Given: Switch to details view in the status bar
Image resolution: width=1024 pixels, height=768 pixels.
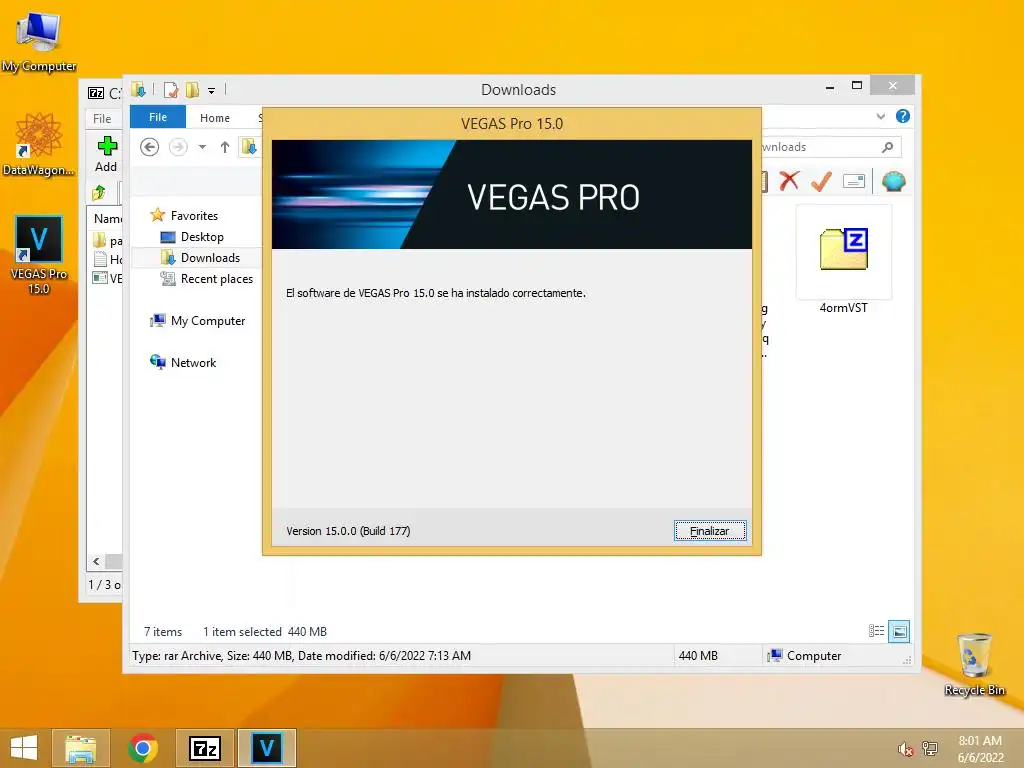Looking at the screenshot, I should (876, 631).
